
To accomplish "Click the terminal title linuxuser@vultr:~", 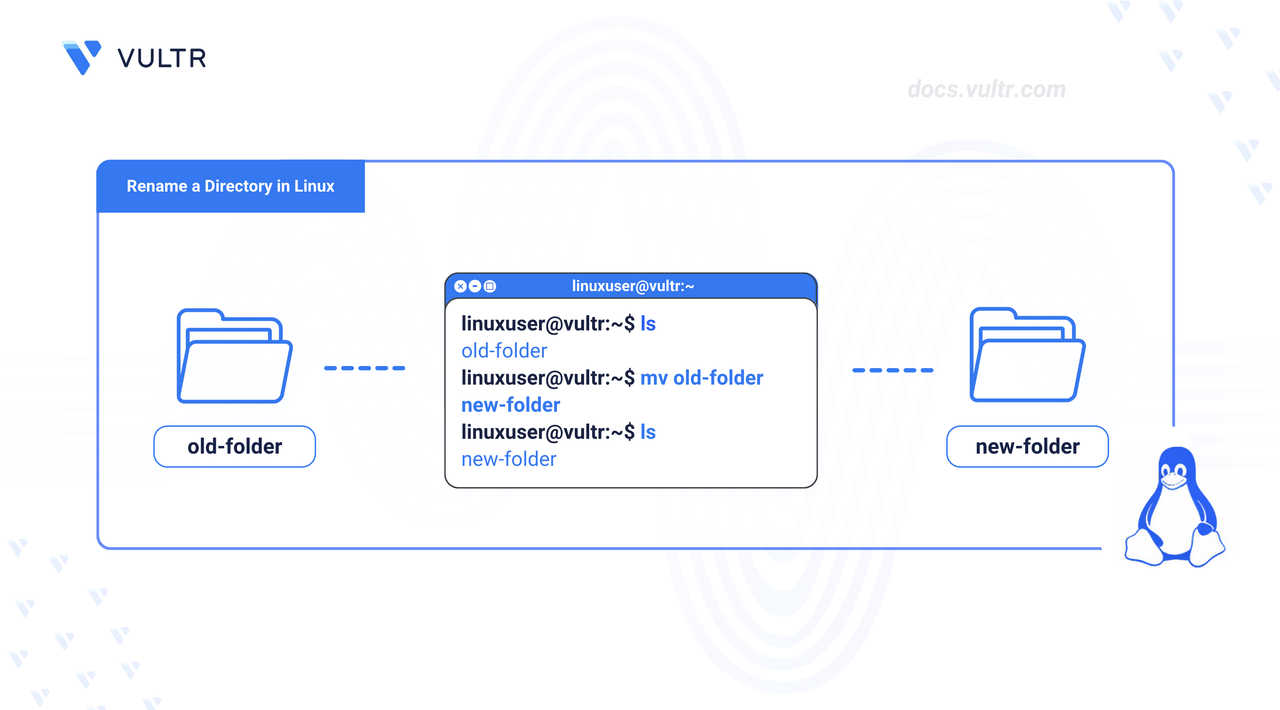I will click(633, 287).
